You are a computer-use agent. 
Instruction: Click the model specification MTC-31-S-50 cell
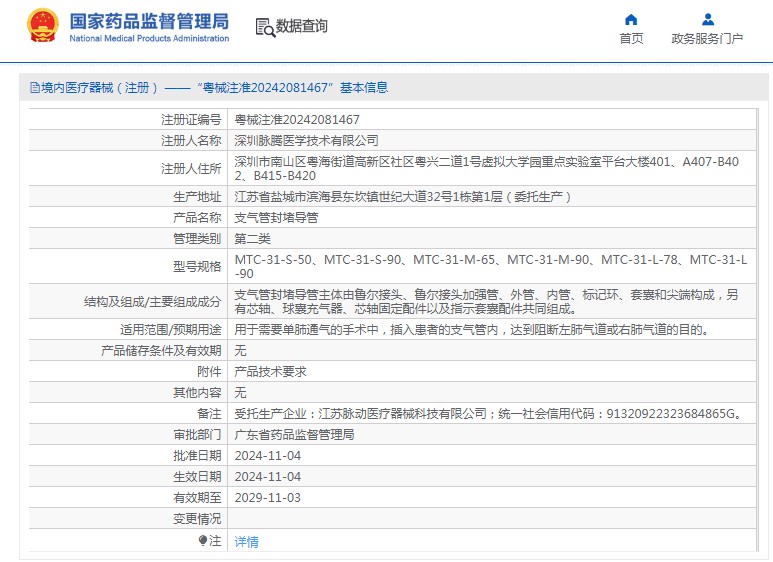click(491, 266)
